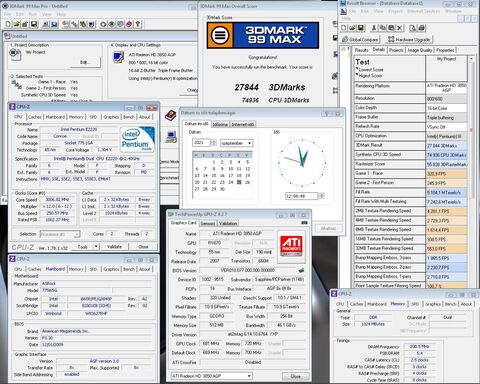480x384 pixels.
Task: Click the time field showing 12:56:49
Action: click(301, 196)
